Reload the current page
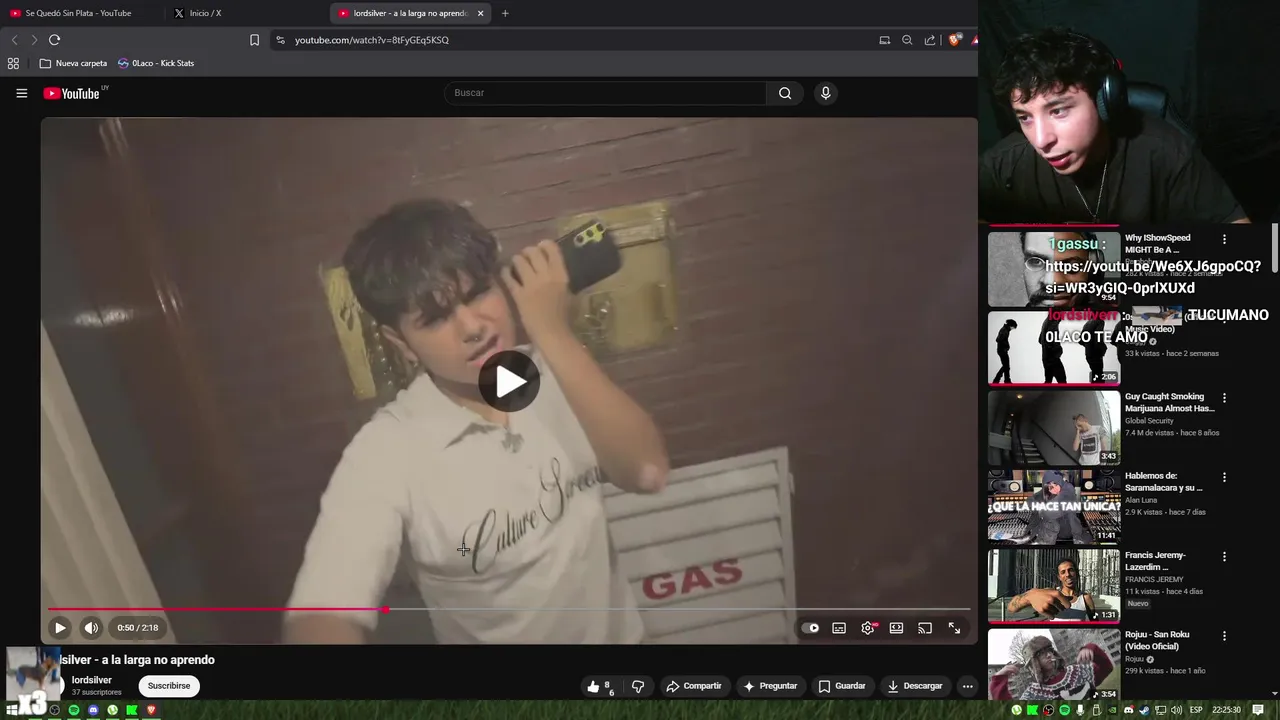 pos(54,40)
